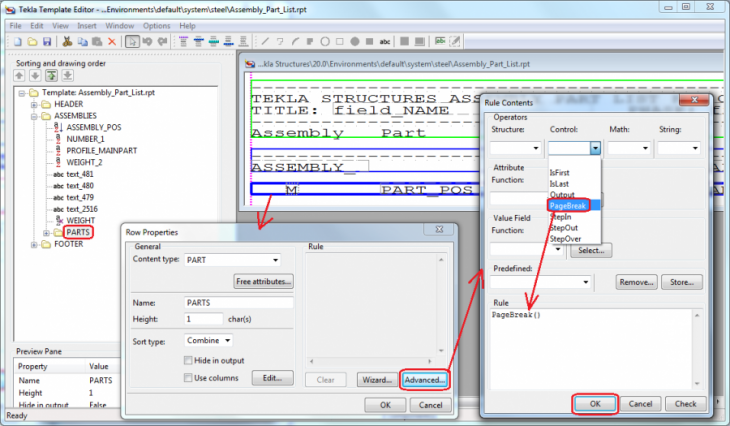Click the Move Down sorting arrow
The image size is (730, 426).
coord(35,75)
